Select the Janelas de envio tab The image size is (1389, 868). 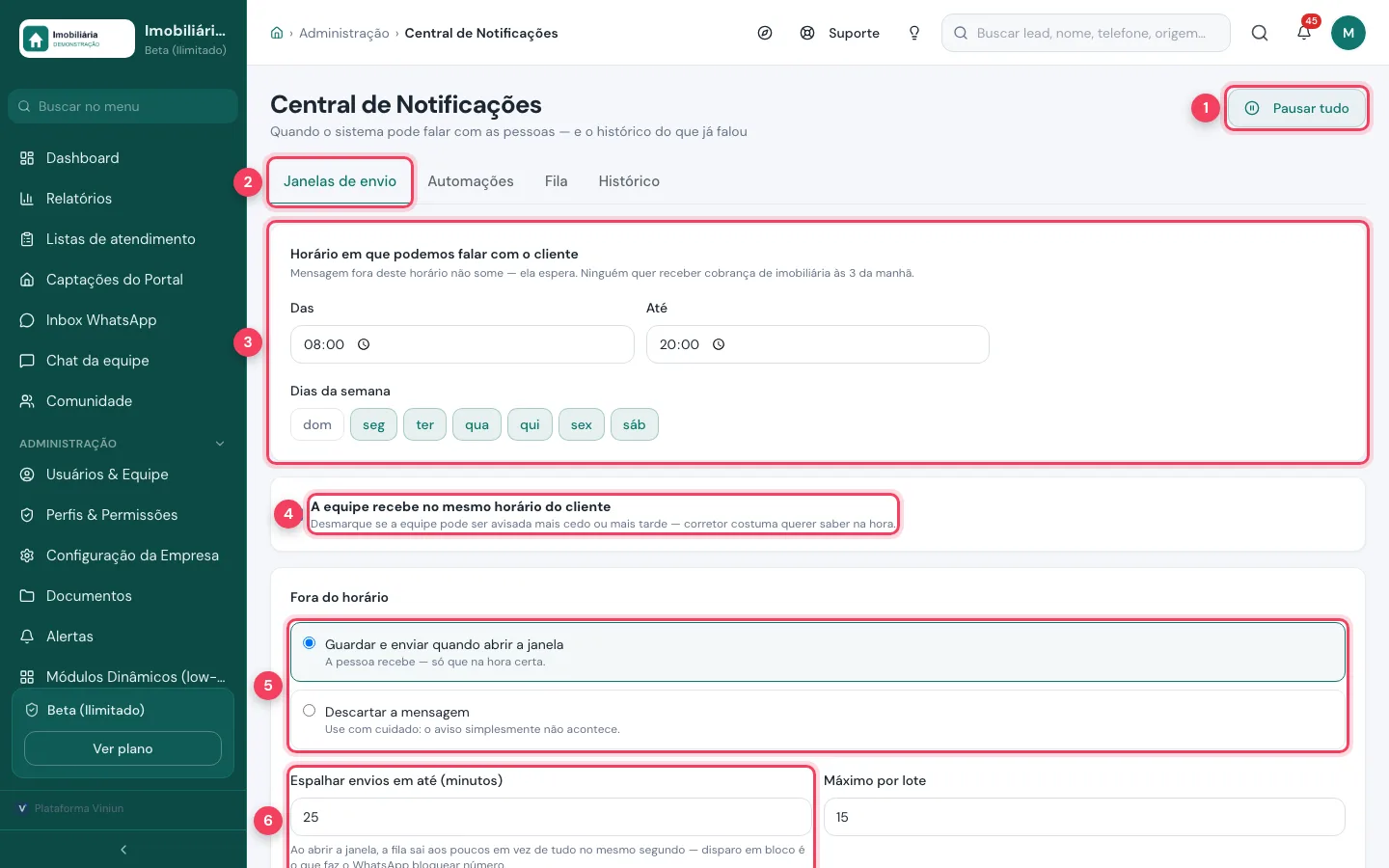340,181
